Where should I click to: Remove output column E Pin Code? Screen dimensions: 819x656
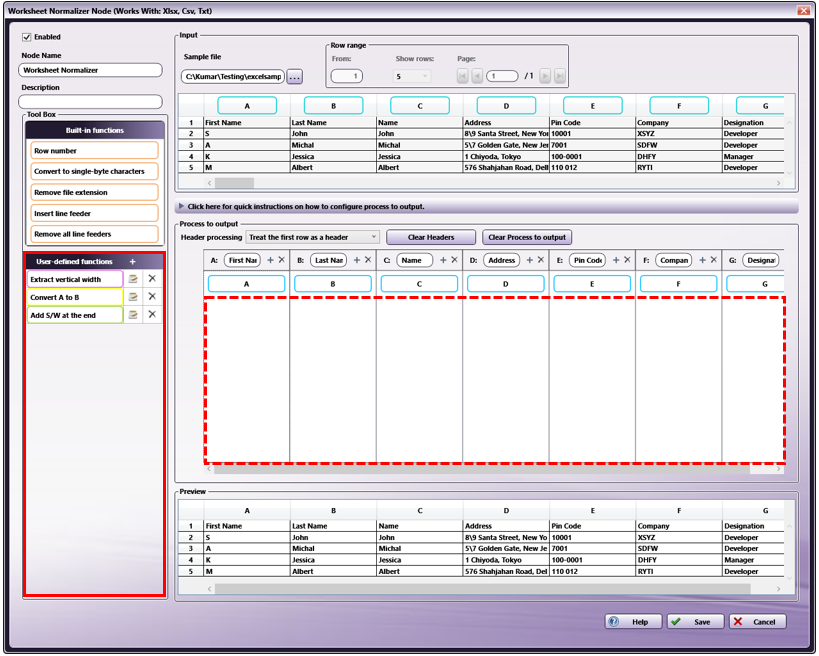tap(627, 260)
